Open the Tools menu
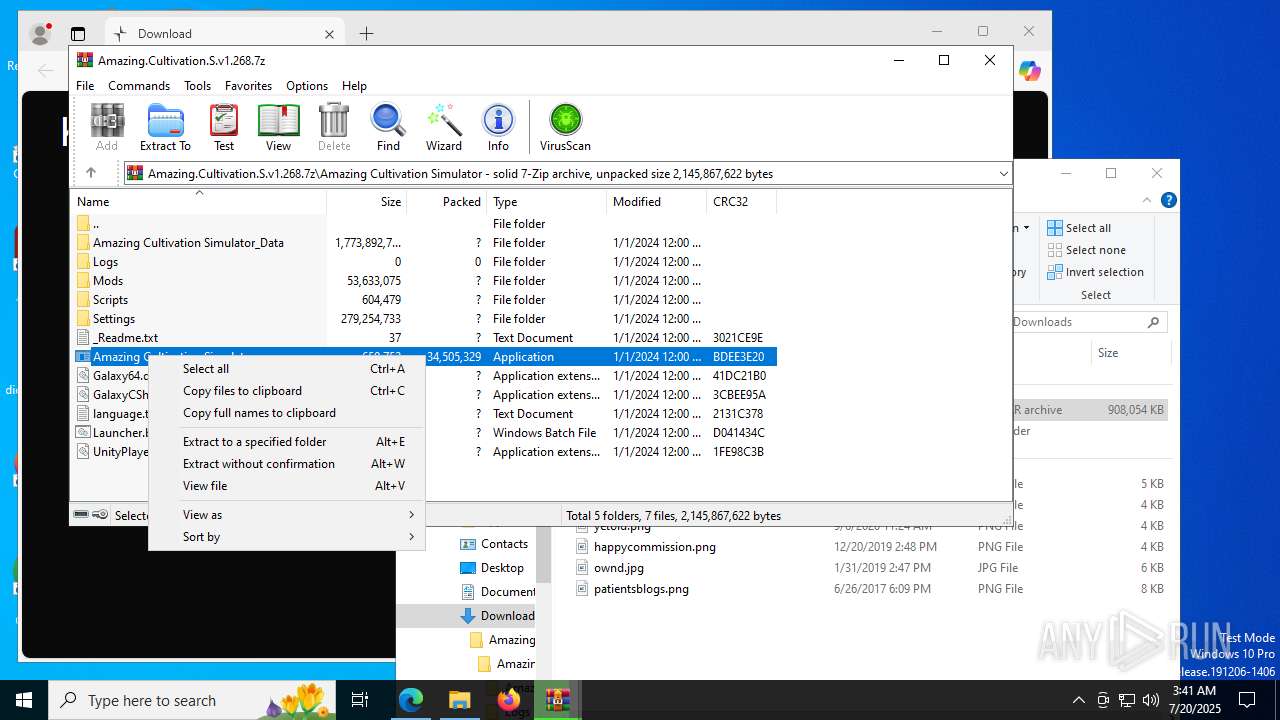Viewport: 1280px width, 720px height. tap(197, 86)
